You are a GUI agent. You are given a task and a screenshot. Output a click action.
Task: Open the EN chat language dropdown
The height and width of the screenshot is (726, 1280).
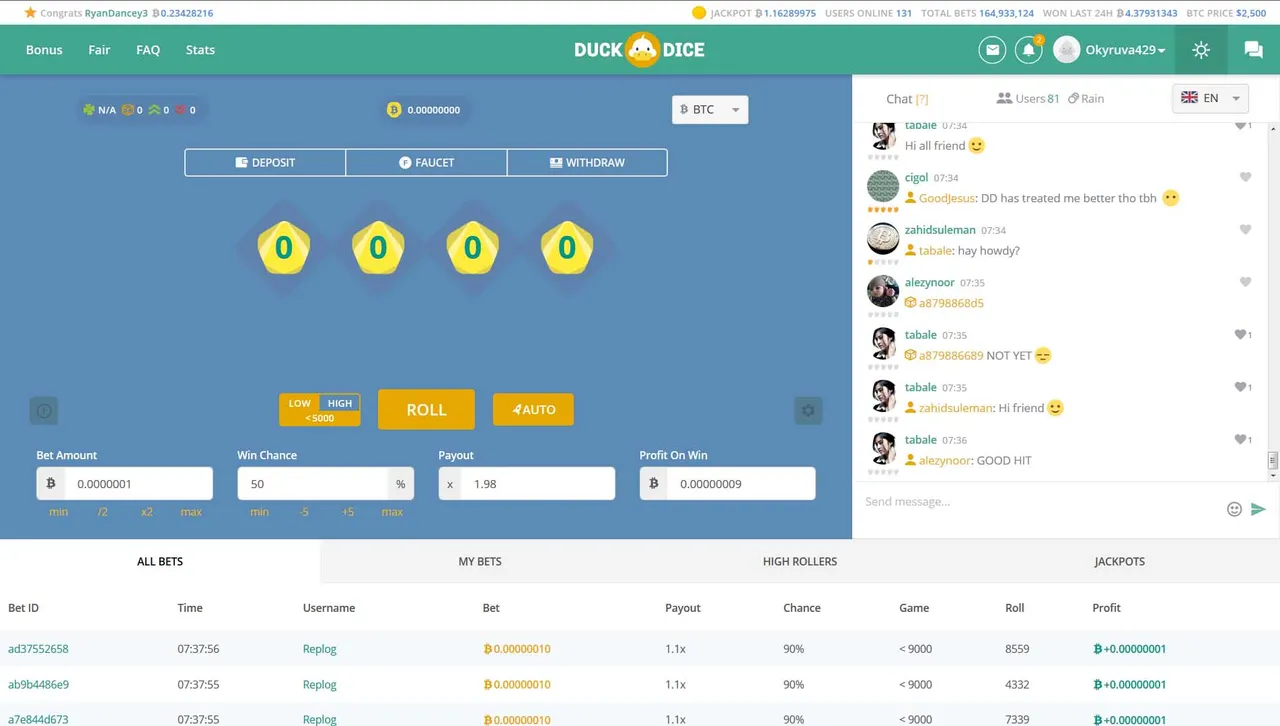[1210, 98]
